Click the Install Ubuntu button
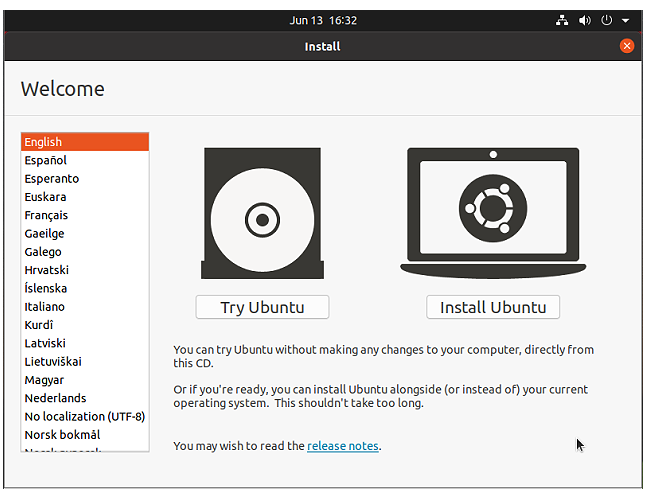 (493, 307)
